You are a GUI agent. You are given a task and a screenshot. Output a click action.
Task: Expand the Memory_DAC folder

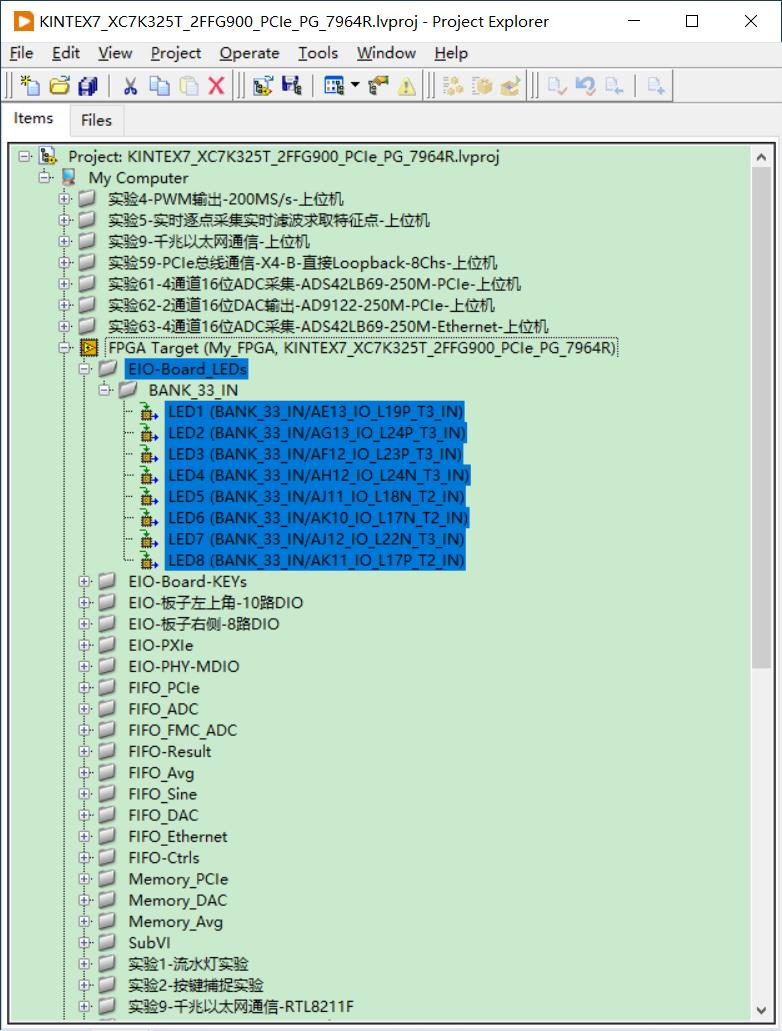[84, 900]
